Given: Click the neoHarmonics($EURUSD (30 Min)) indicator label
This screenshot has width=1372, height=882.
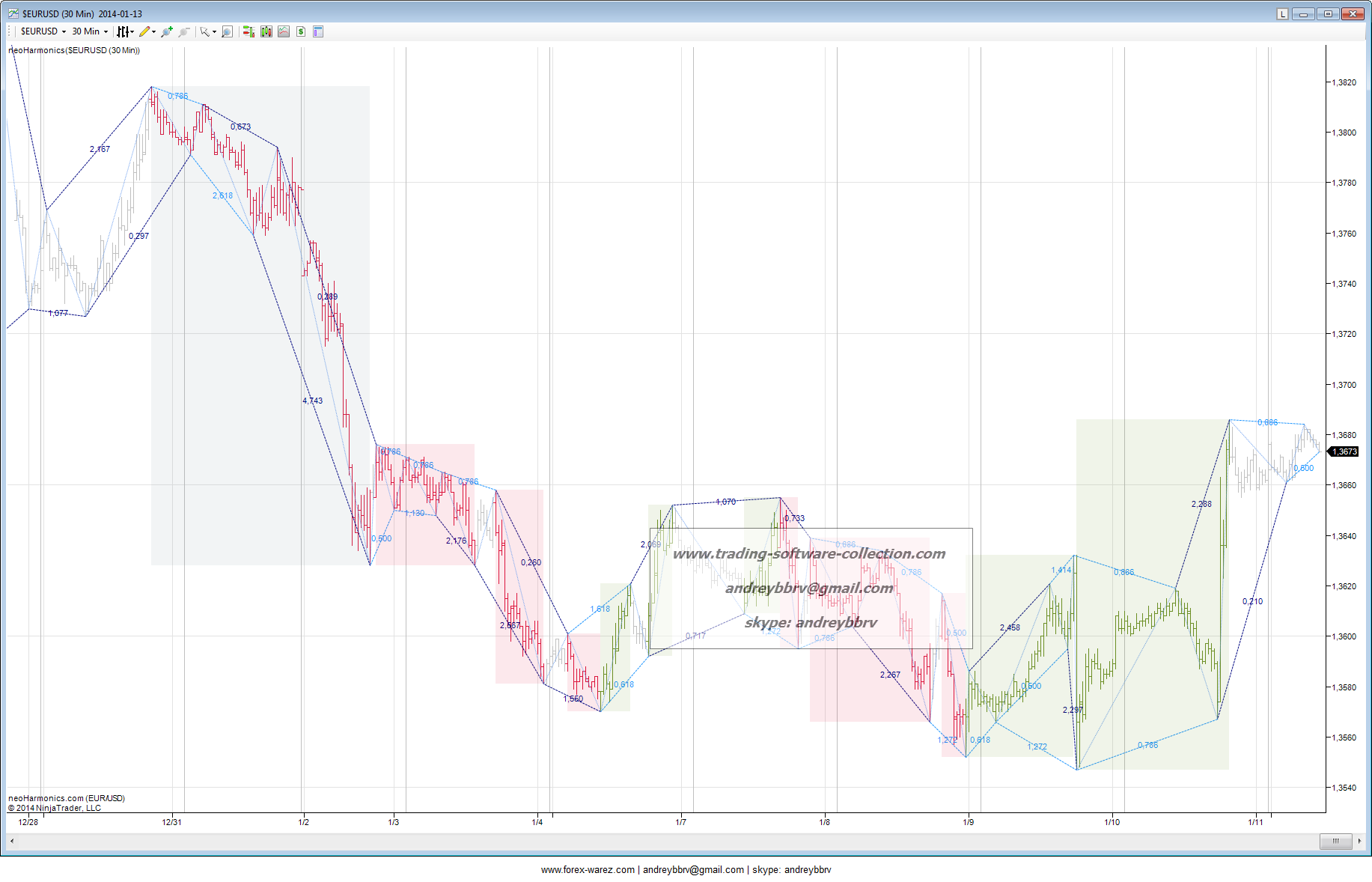Looking at the screenshot, I should click(74, 50).
